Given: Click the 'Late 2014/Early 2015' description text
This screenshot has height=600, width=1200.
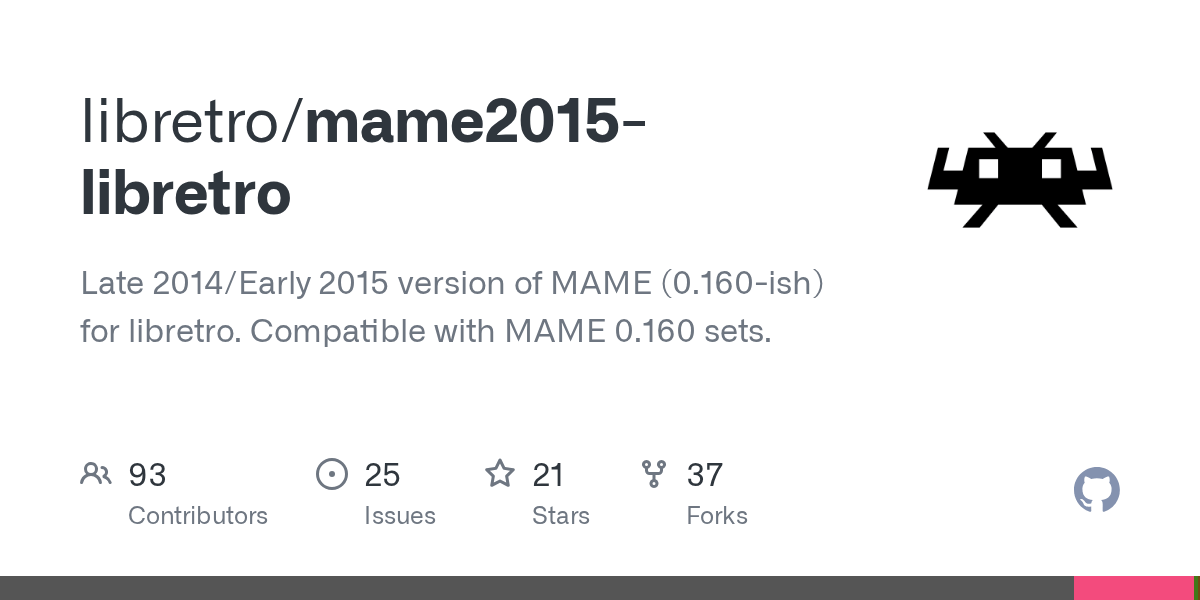Looking at the screenshot, I should tap(237, 283).
